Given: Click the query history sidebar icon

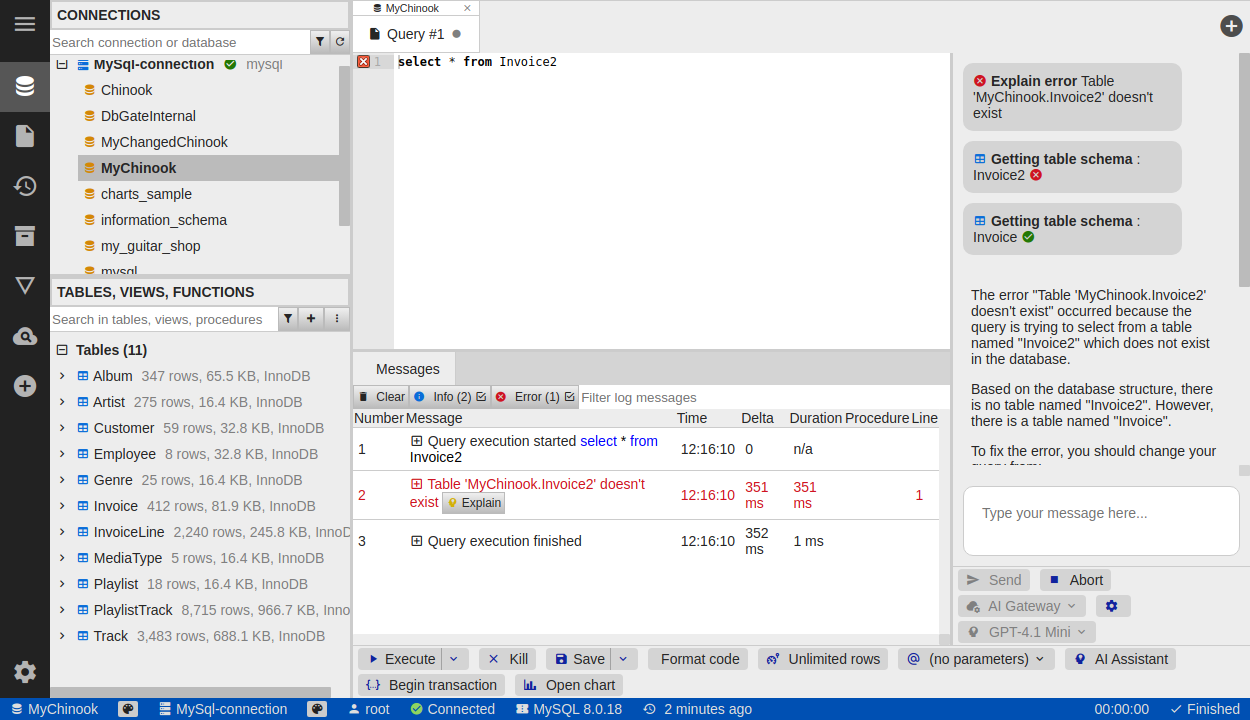Looking at the screenshot, I should (x=25, y=186).
